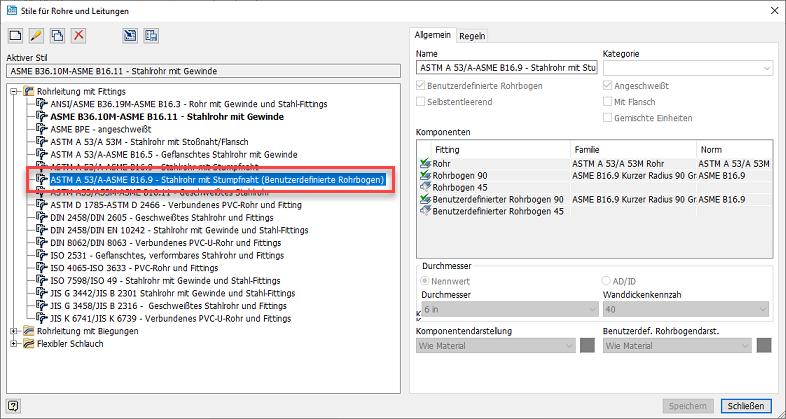Click the icon beside ASME BPE - angeschweißt
This screenshot has width=786, height=419.
click(x=42, y=129)
